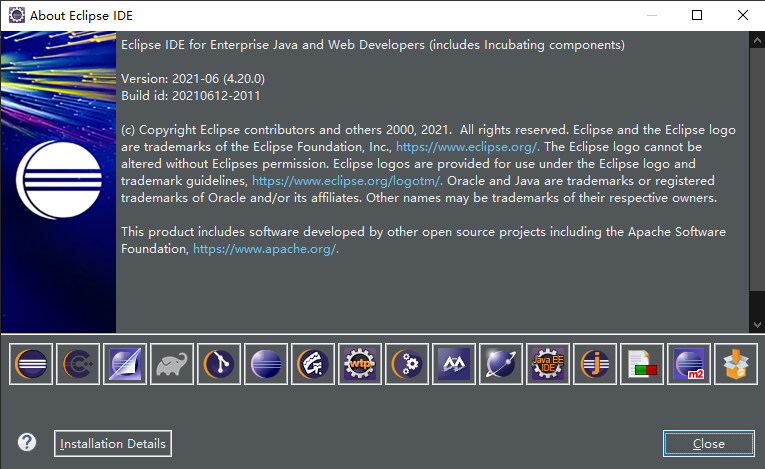Open the https://www.eclipse.org/ link

pyautogui.click(x=467, y=147)
